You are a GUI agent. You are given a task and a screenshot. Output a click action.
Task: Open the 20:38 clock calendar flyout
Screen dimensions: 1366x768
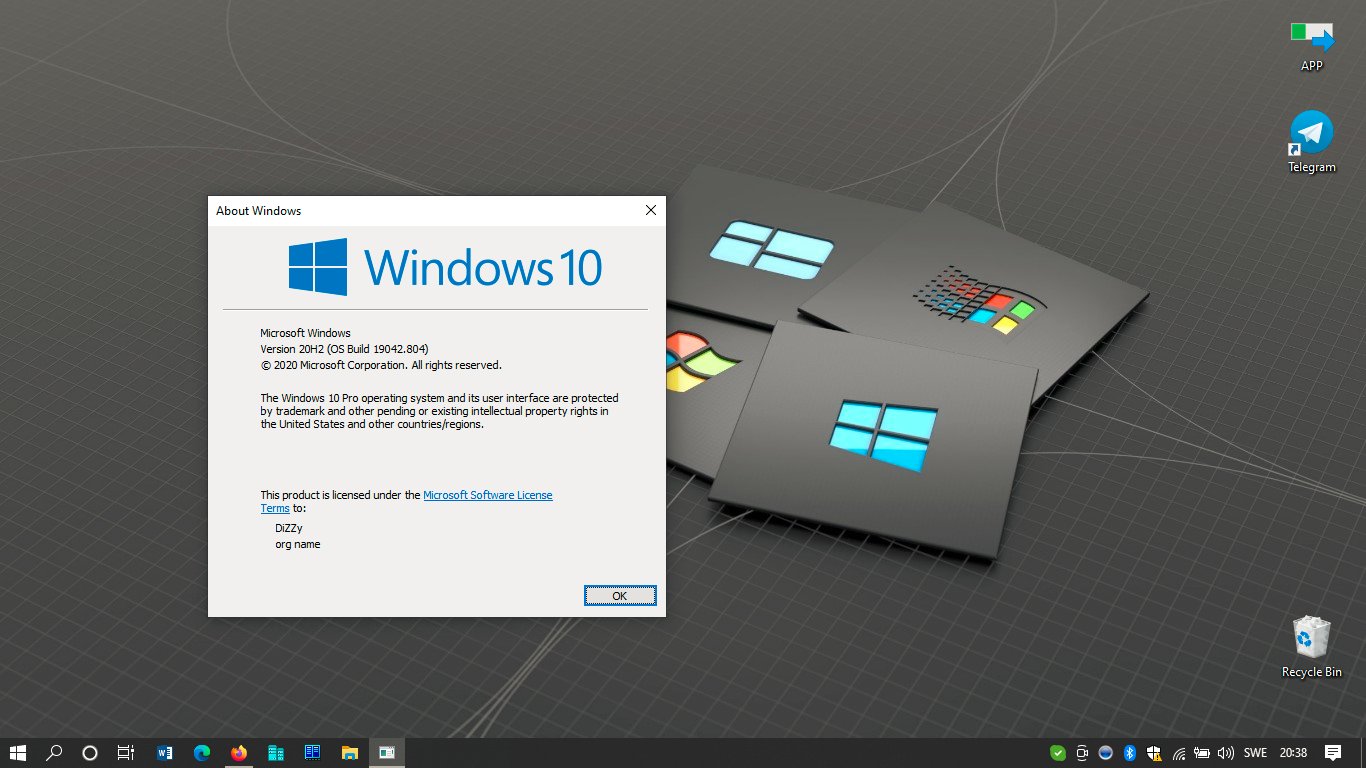(x=1293, y=753)
